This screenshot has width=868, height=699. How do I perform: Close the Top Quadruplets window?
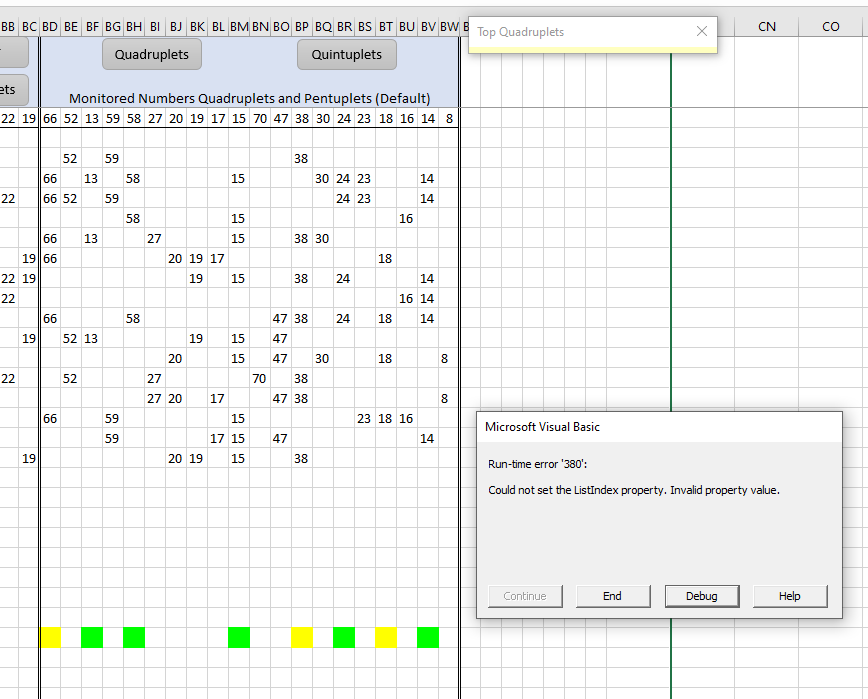pyautogui.click(x=702, y=31)
